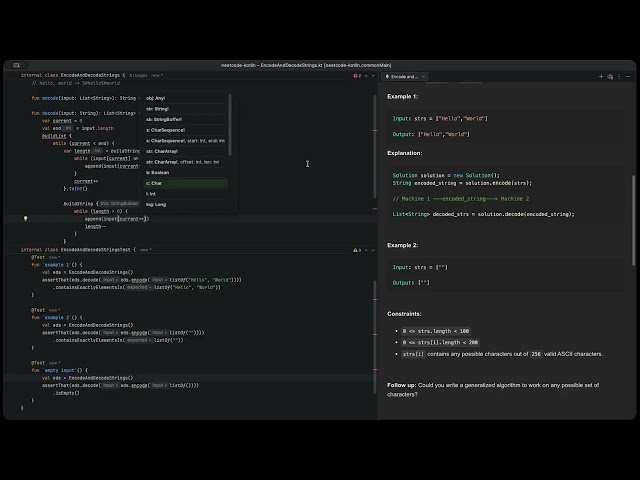Select 'sb: StringBuffer!' overload entry
Screen dimensions: 640x480
tap(185, 119)
